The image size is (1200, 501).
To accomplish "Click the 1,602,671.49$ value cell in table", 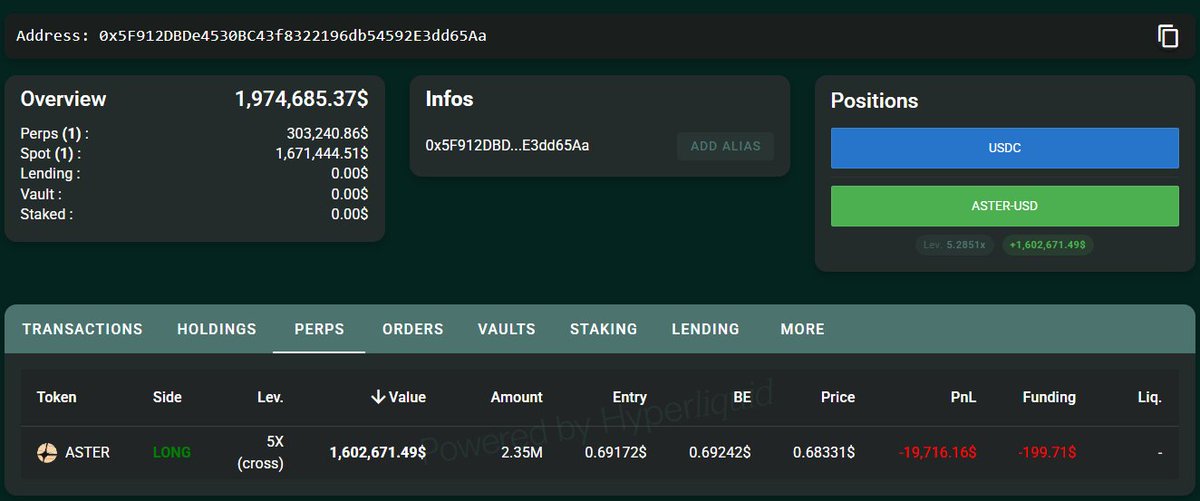I will (378, 453).
